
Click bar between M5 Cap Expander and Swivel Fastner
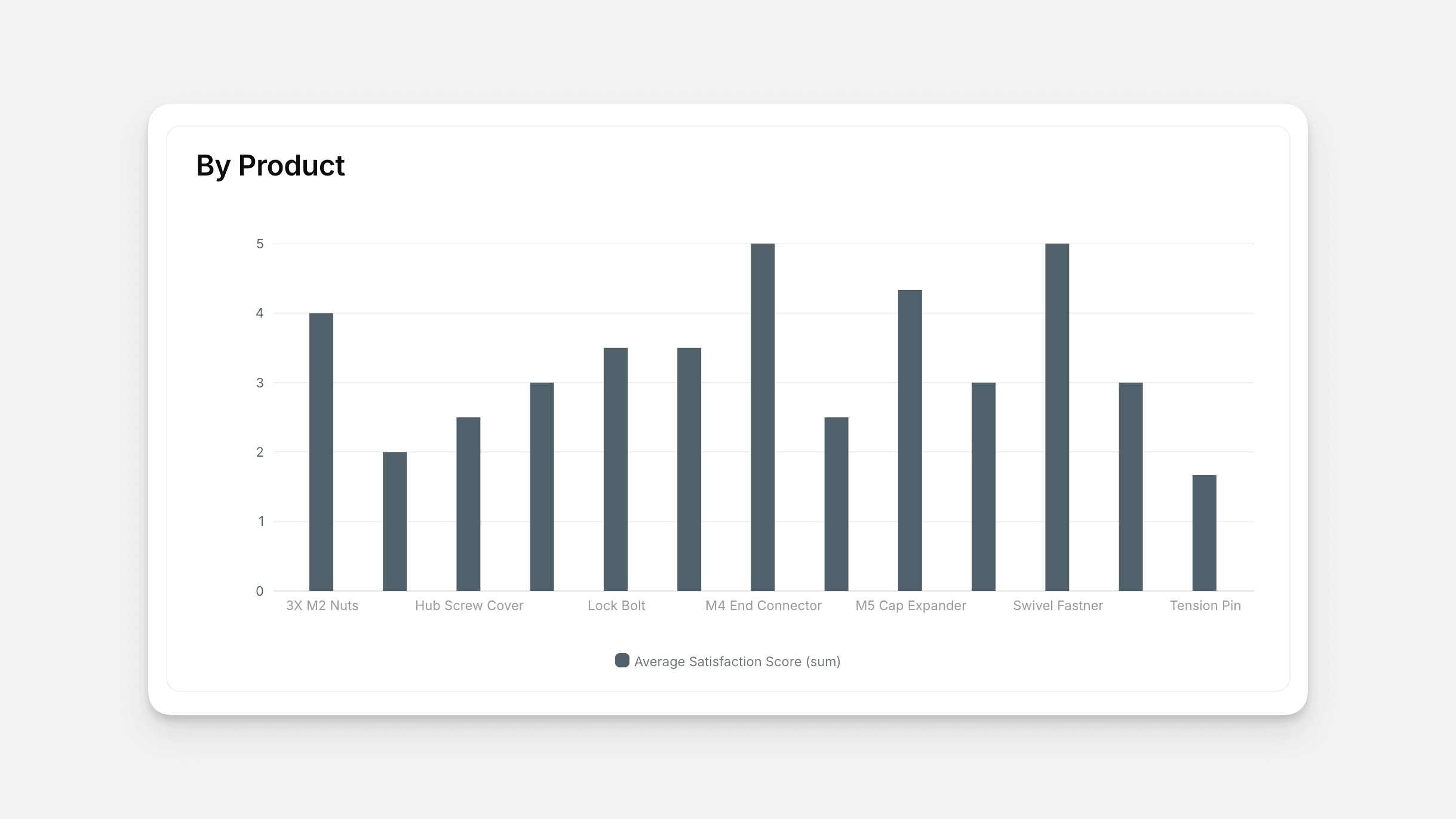(x=984, y=487)
